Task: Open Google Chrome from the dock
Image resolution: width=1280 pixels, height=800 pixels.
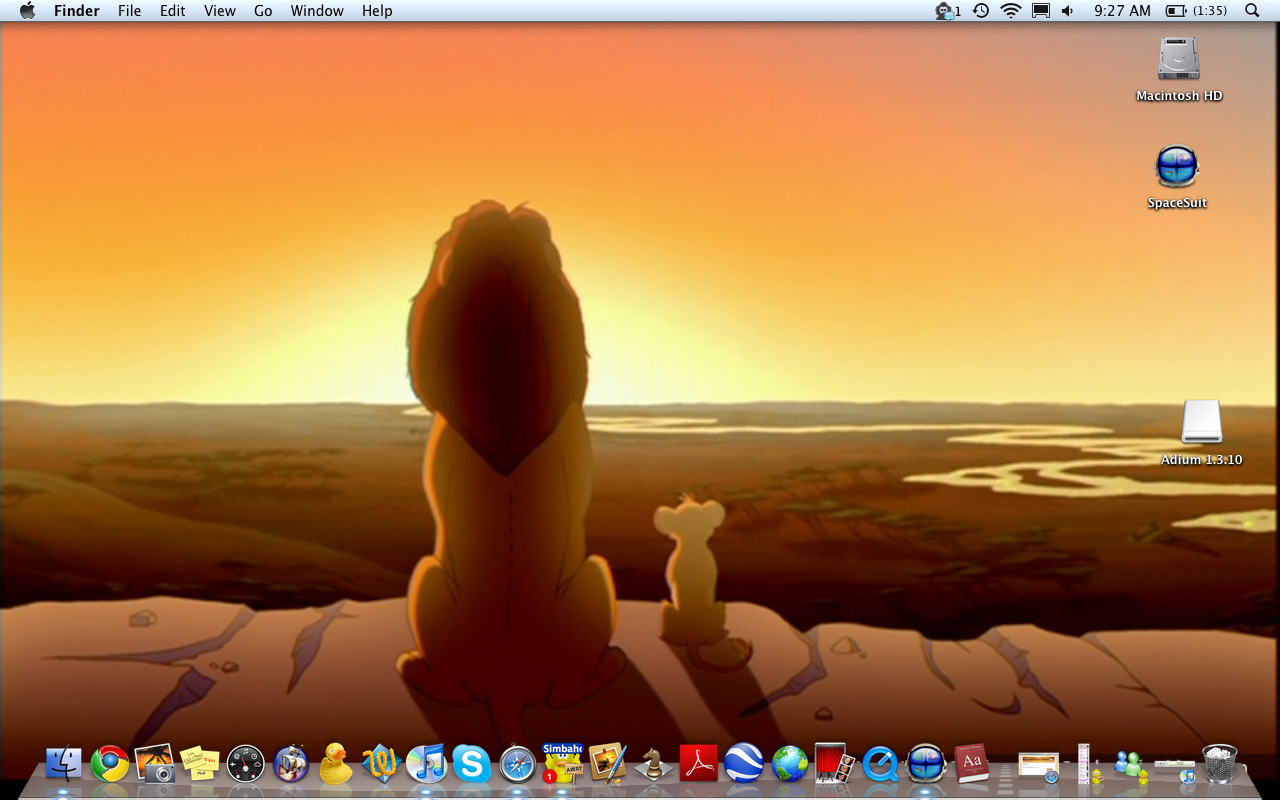Action: [x=110, y=764]
